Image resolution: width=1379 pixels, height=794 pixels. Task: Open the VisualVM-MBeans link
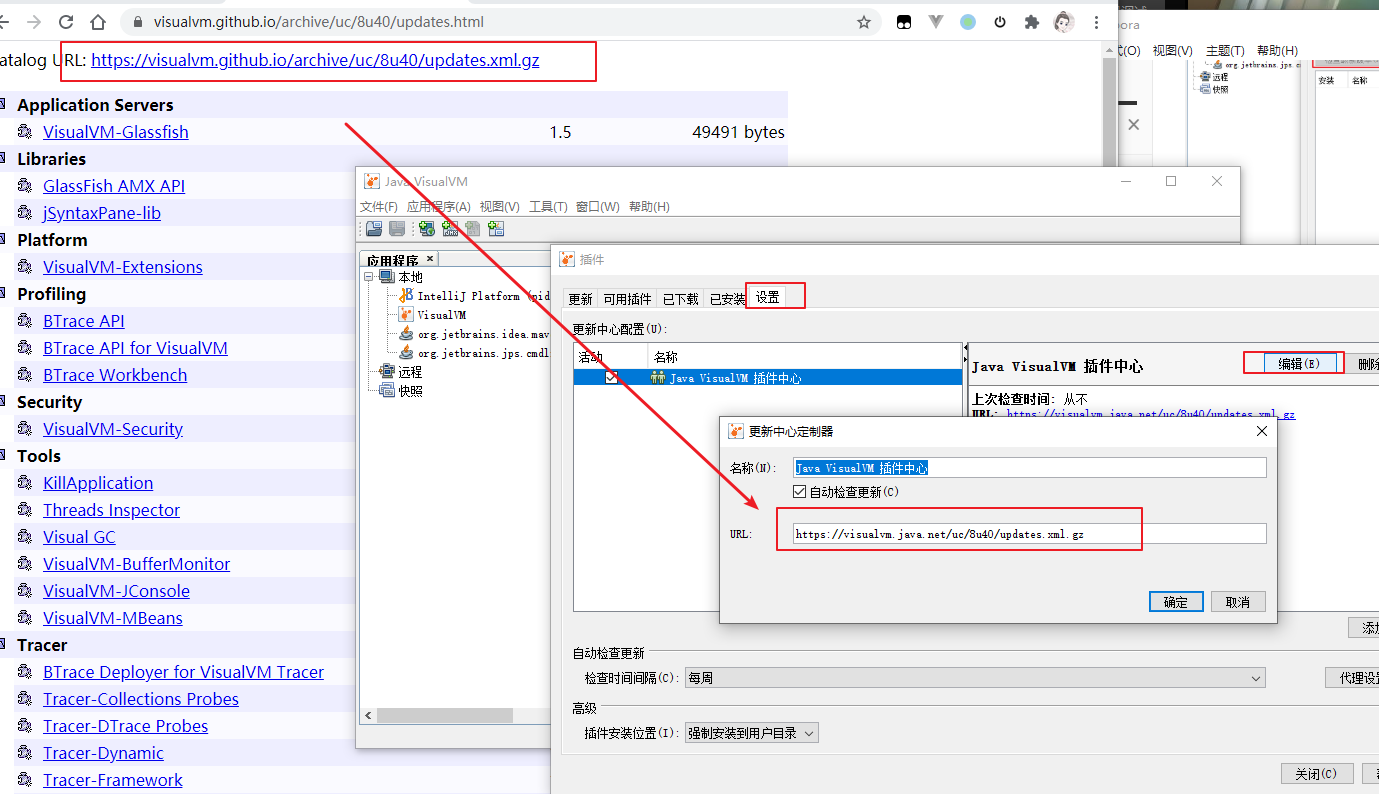(x=113, y=618)
